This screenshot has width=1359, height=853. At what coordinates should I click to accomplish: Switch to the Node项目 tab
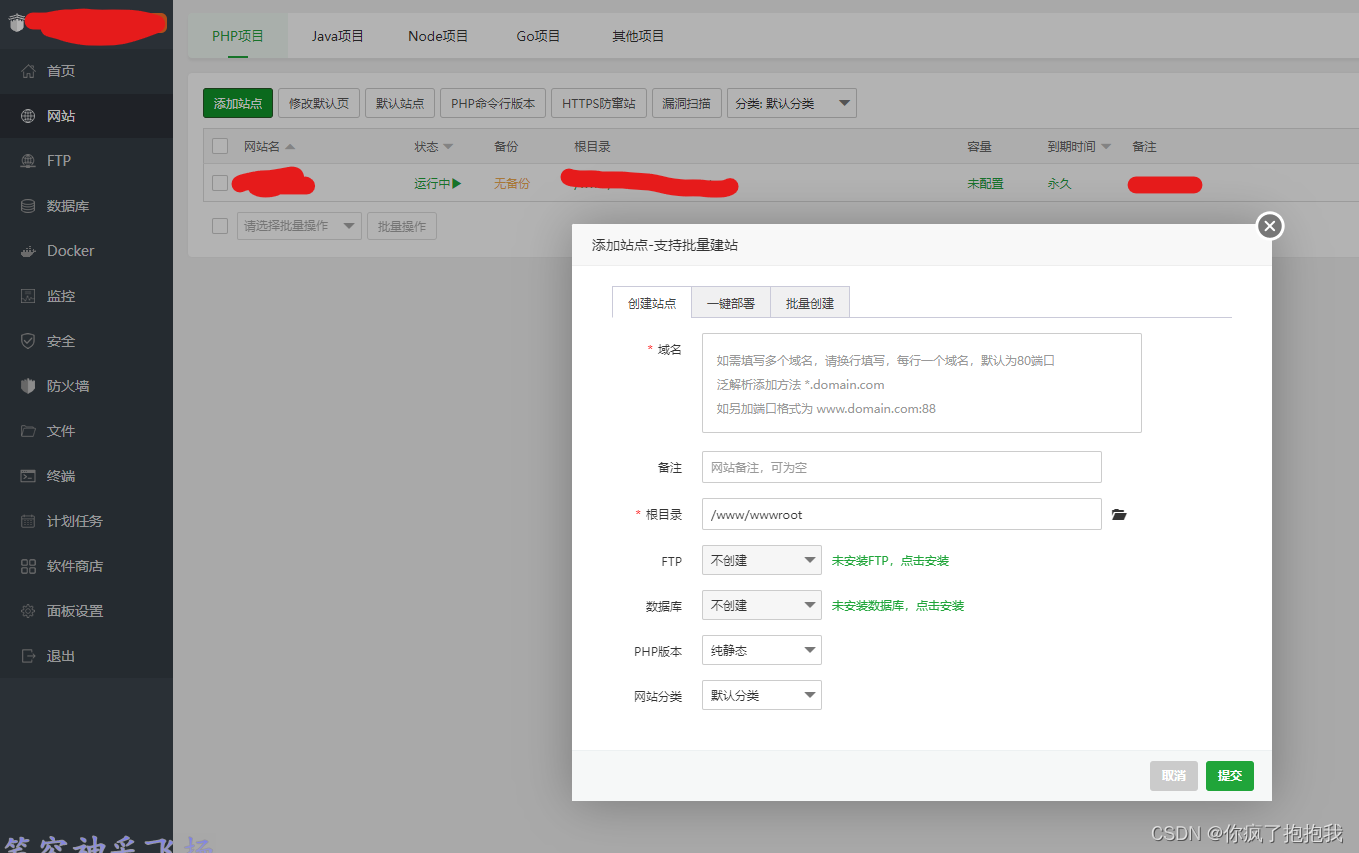coord(438,36)
